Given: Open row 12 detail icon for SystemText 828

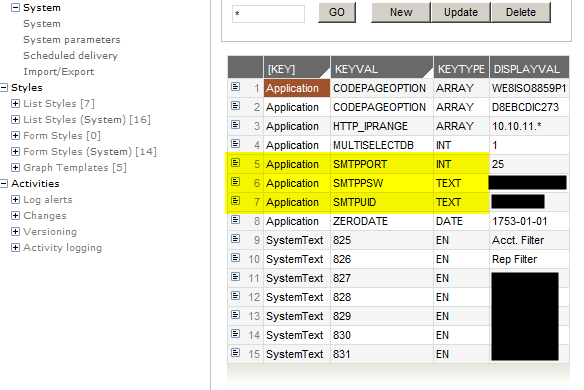Looking at the screenshot, I should (x=235, y=296).
